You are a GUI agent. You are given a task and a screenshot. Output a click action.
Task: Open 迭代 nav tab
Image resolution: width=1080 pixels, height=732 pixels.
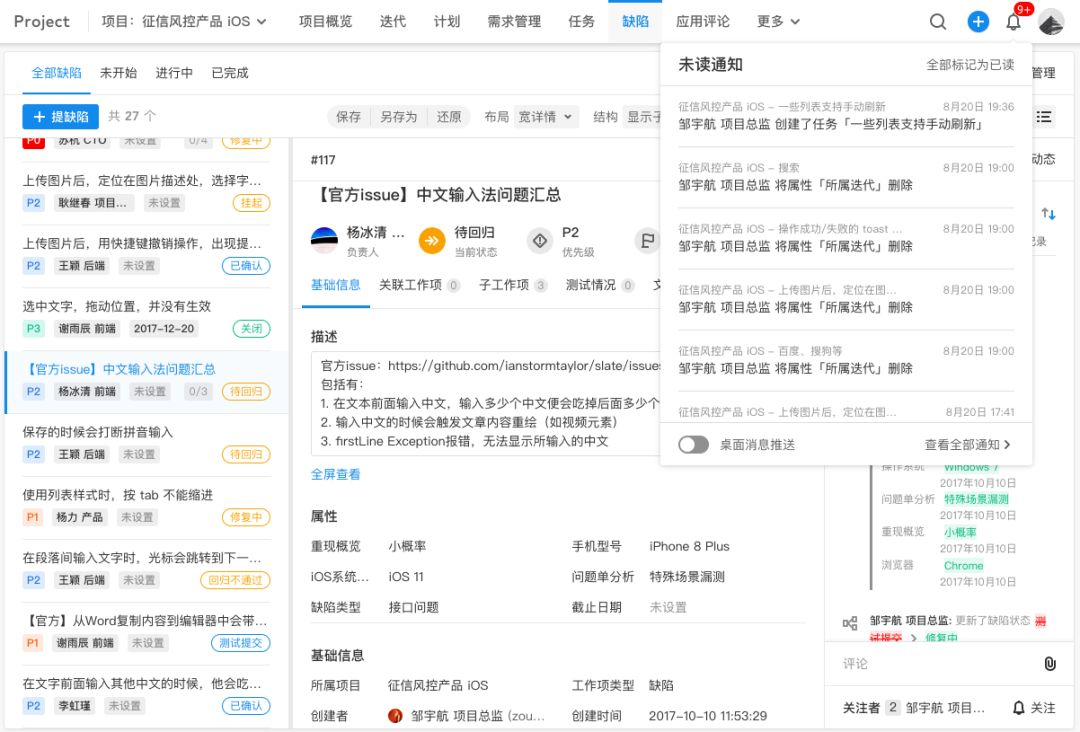pyautogui.click(x=393, y=22)
